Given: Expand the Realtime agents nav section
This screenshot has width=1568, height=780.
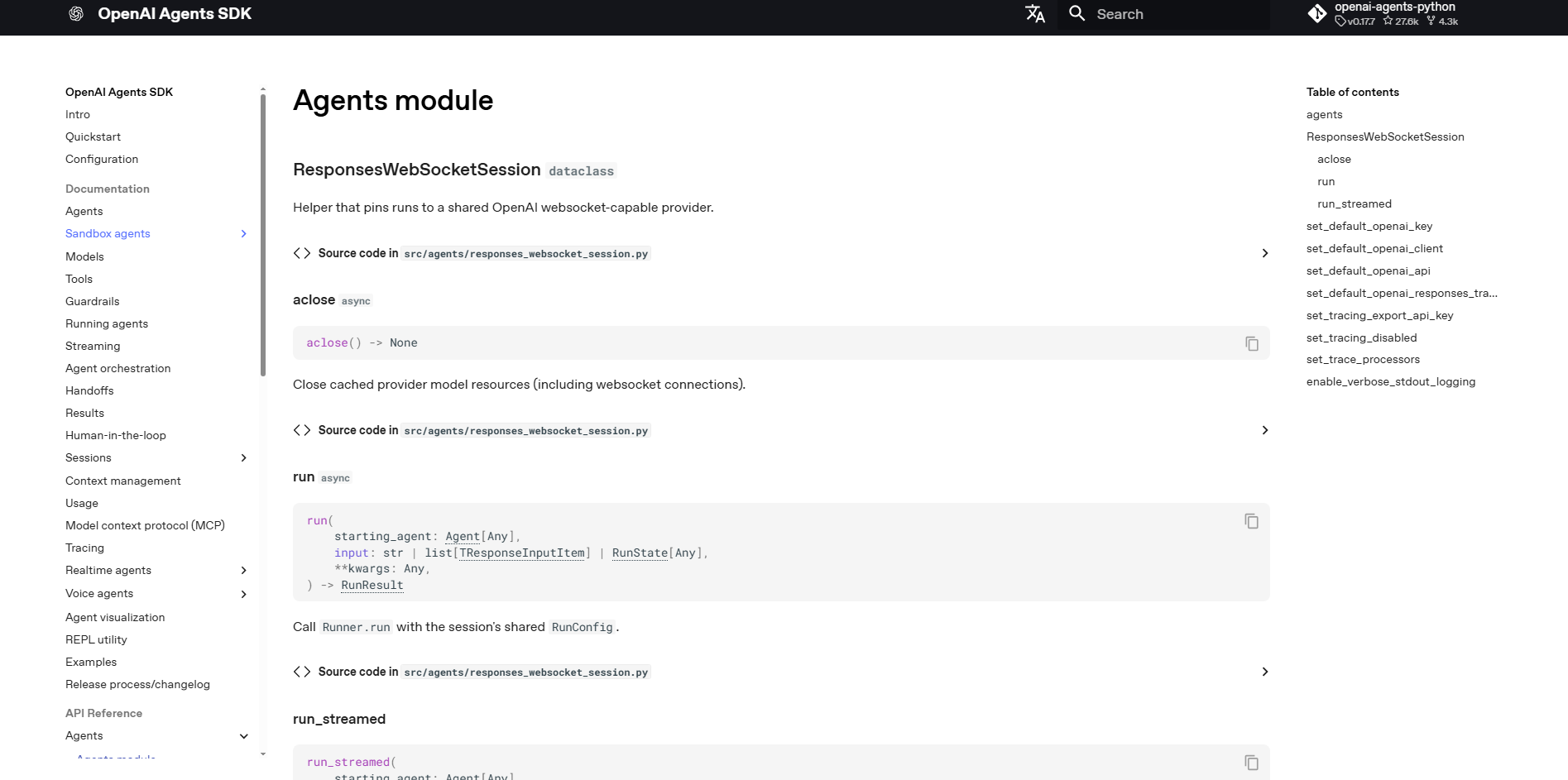Looking at the screenshot, I should coord(243,571).
